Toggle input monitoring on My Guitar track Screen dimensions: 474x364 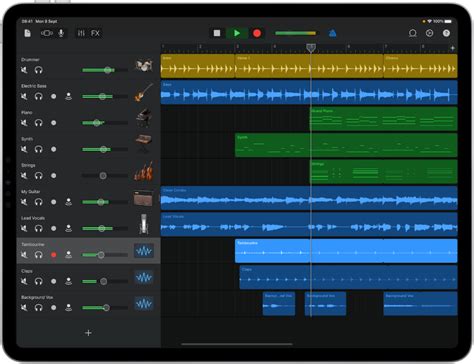pyautogui.click(x=68, y=202)
